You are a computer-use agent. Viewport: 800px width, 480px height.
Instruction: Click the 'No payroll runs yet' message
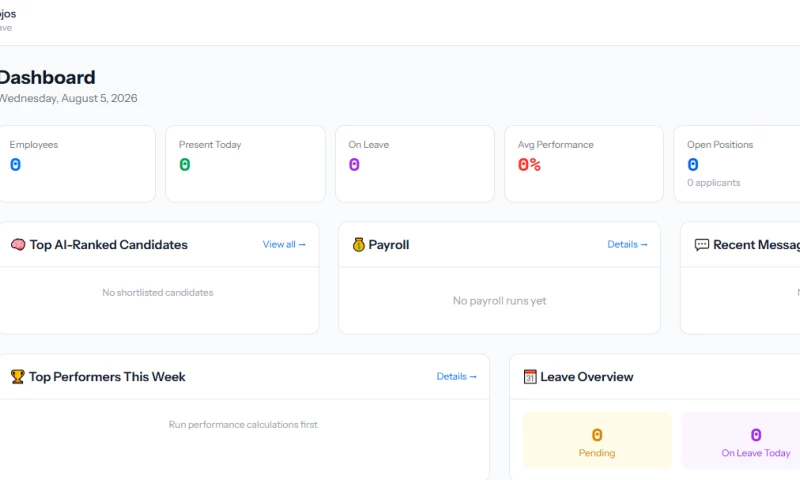[499, 301]
